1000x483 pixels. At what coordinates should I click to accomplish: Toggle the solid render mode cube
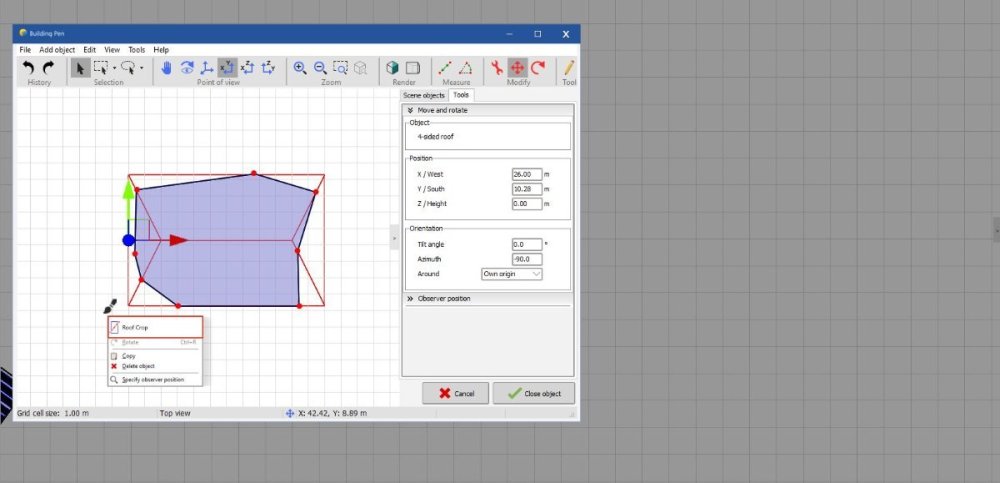point(393,68)
